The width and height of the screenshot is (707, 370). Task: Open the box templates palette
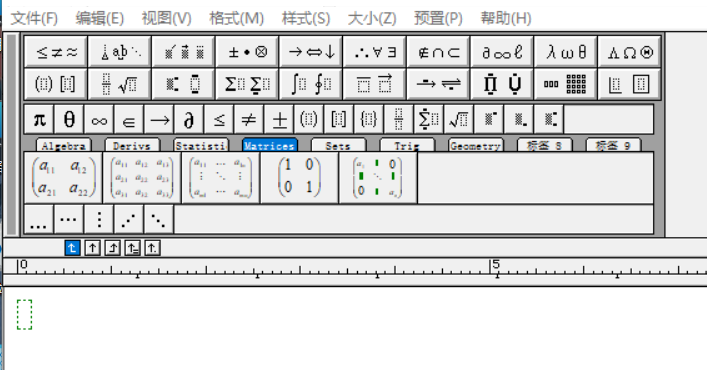tap(629, 84)
